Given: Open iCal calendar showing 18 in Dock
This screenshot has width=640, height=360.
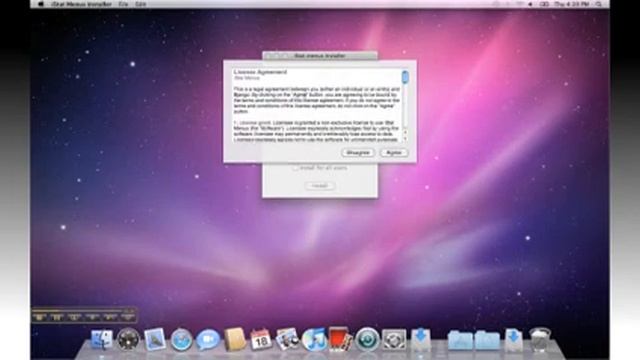Looking at the screenshot, I should click(x=261, y=340).
